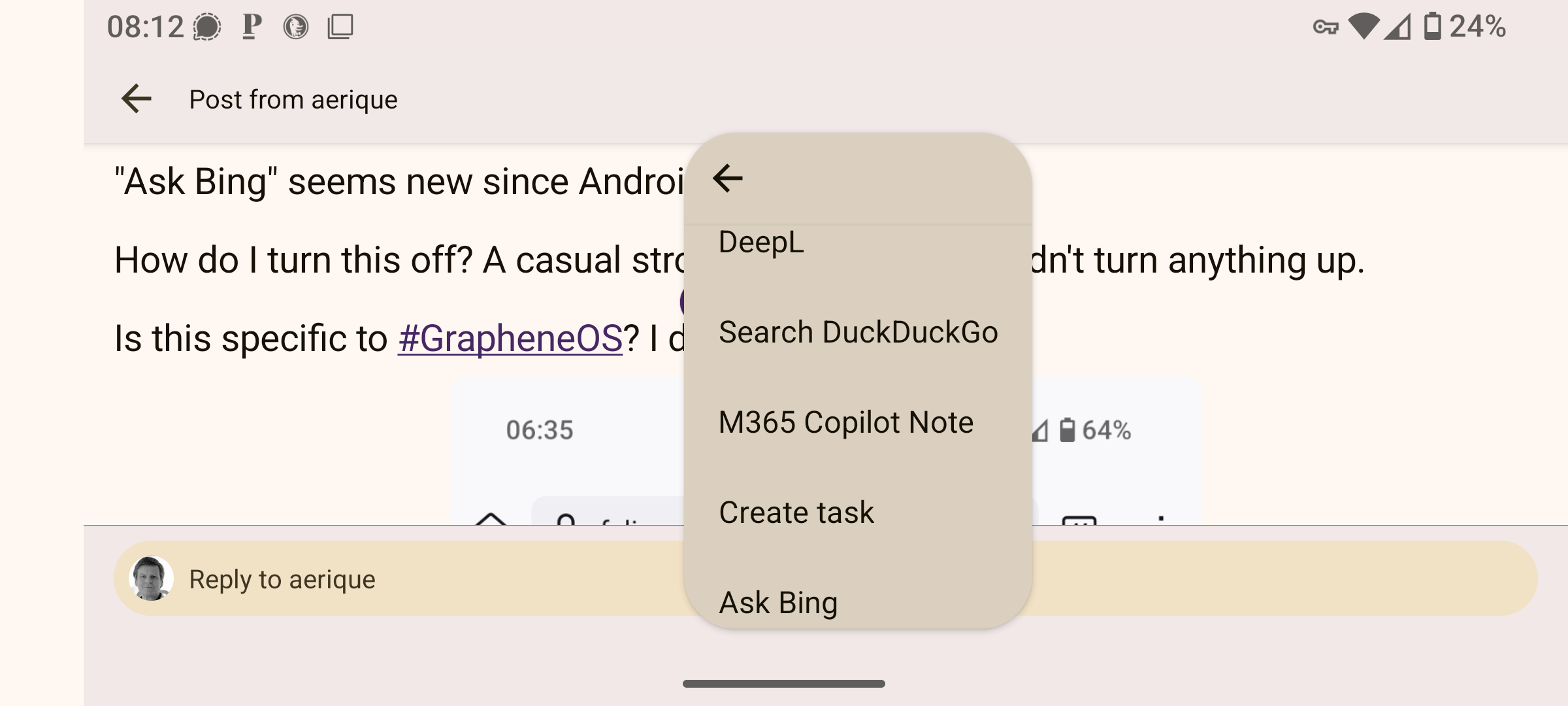Open the #GrapheneOS hashtag link
Image resolution: width=1568 pixels, height=706 pixels.
point(510,339)
